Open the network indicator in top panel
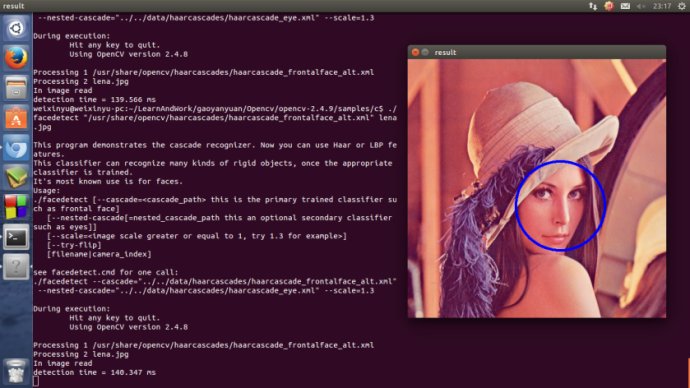The image size is (690, 388). tap(593, 6)
